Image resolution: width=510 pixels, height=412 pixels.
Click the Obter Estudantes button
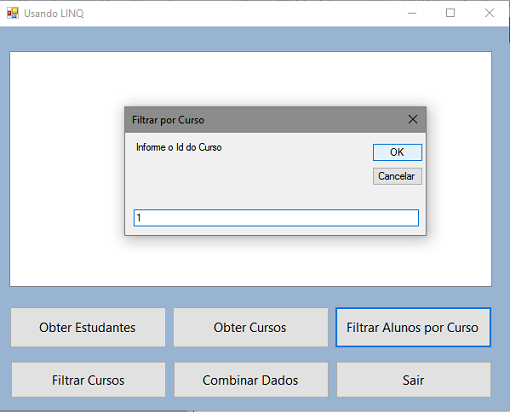(x=88, y=327)
